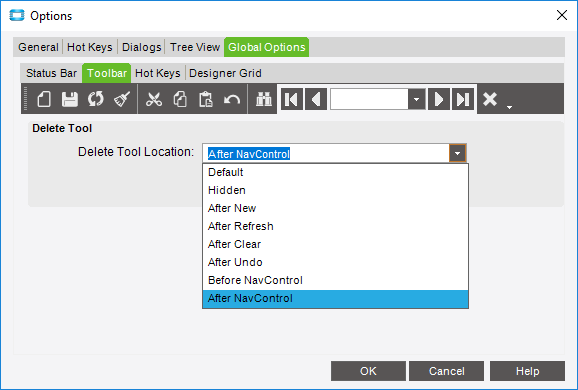The image size is (578, 390).
Task: Click the Undo arrow toolbar icon
Action: point(232,100)
